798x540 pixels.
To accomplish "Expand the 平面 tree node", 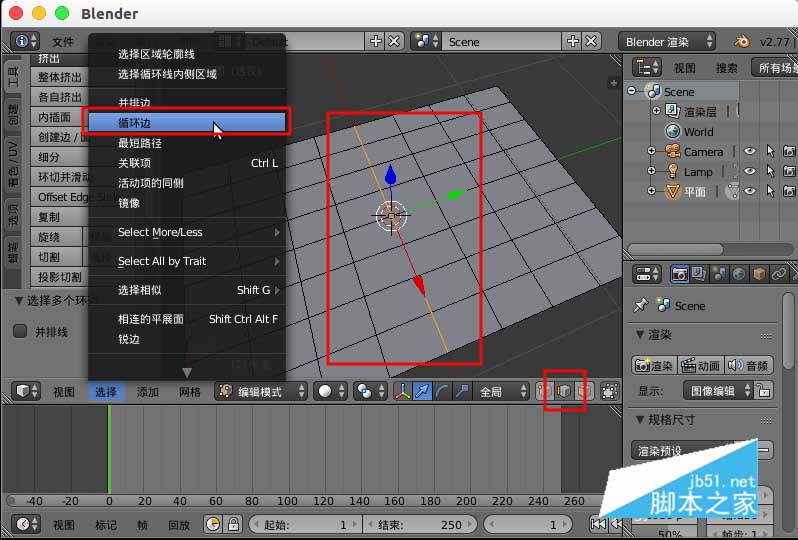I will [651, 190].
